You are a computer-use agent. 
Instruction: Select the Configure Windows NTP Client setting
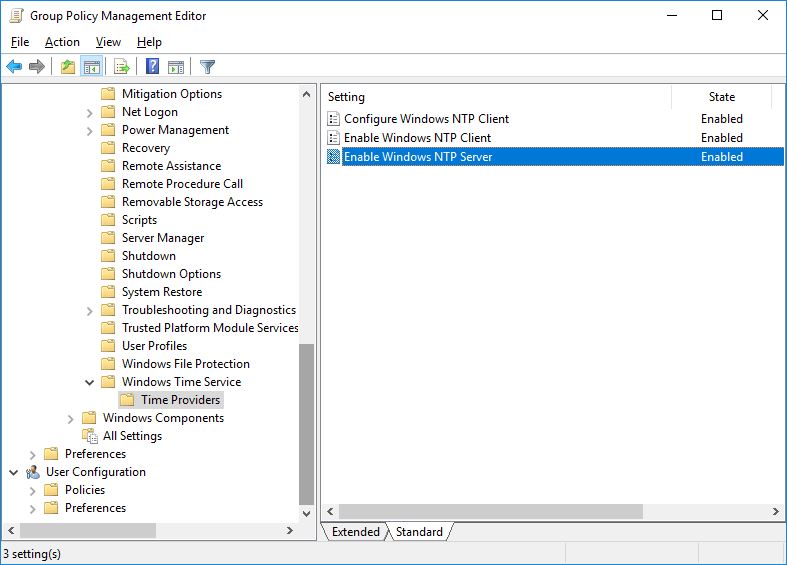click(426, 119)
